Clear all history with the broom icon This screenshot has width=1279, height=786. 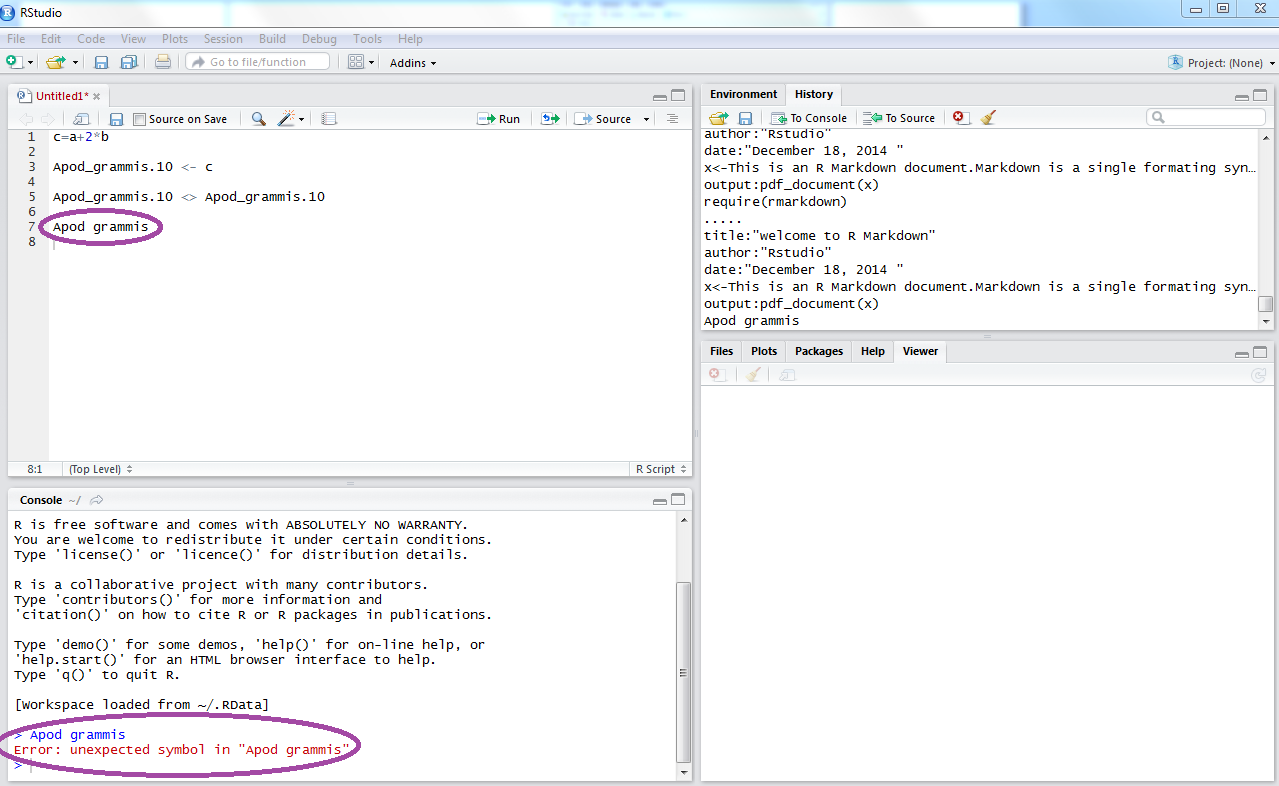coord(988,118)
